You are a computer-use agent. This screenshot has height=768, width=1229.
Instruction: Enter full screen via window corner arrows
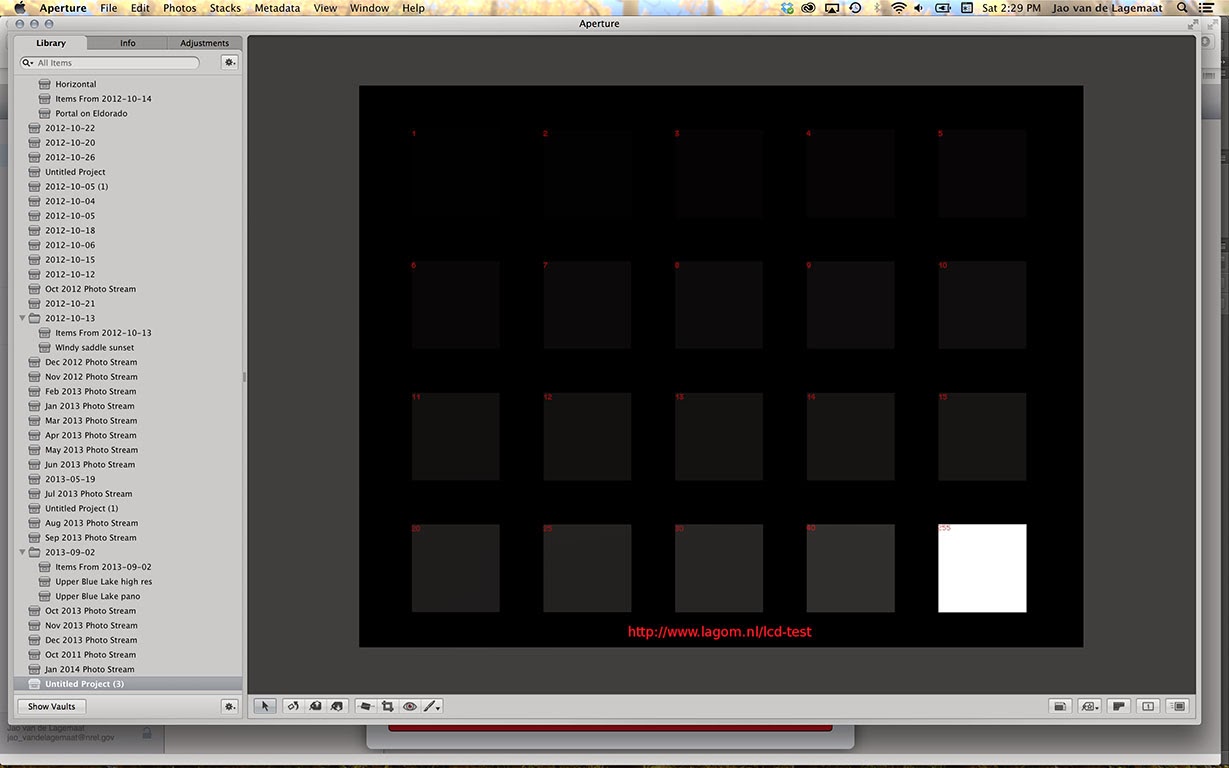click(x=1192, y=23)
